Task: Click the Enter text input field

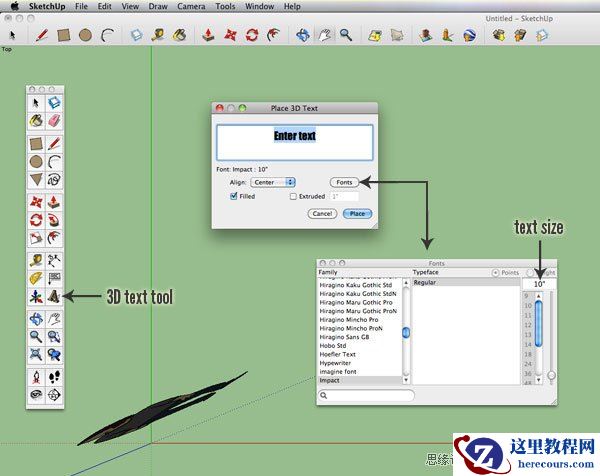Action: [295, 142]
